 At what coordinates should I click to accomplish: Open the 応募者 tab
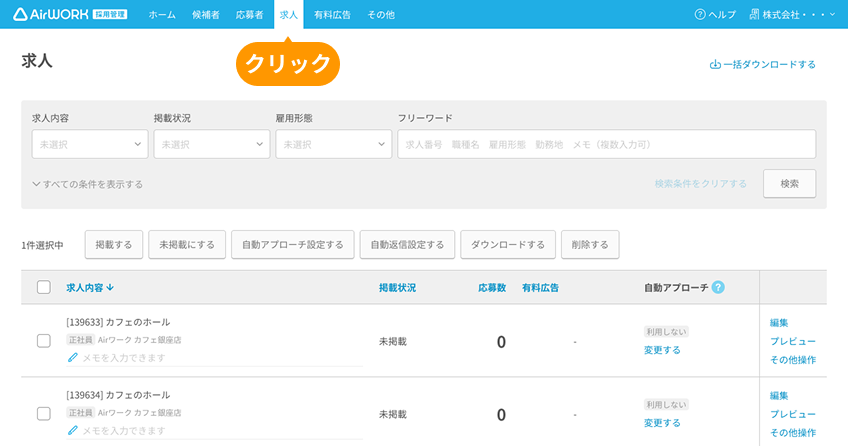pos(249,15)
